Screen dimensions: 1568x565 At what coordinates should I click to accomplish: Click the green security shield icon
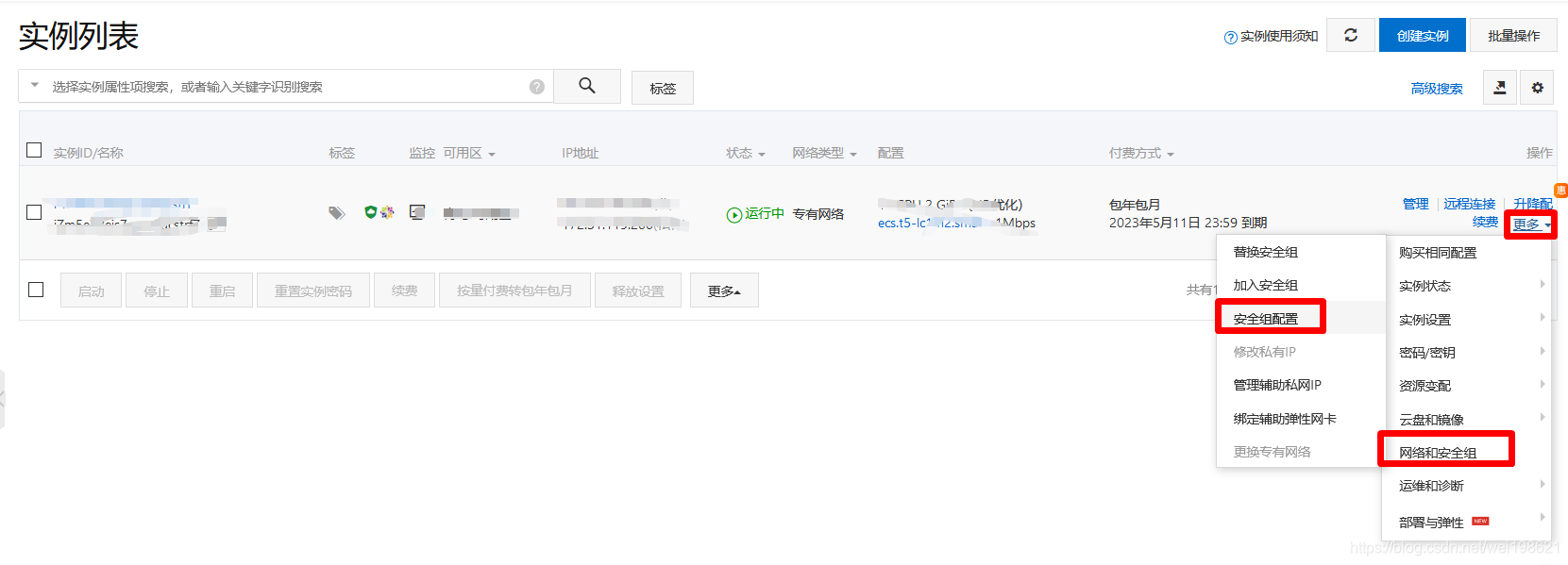point(370,212)
